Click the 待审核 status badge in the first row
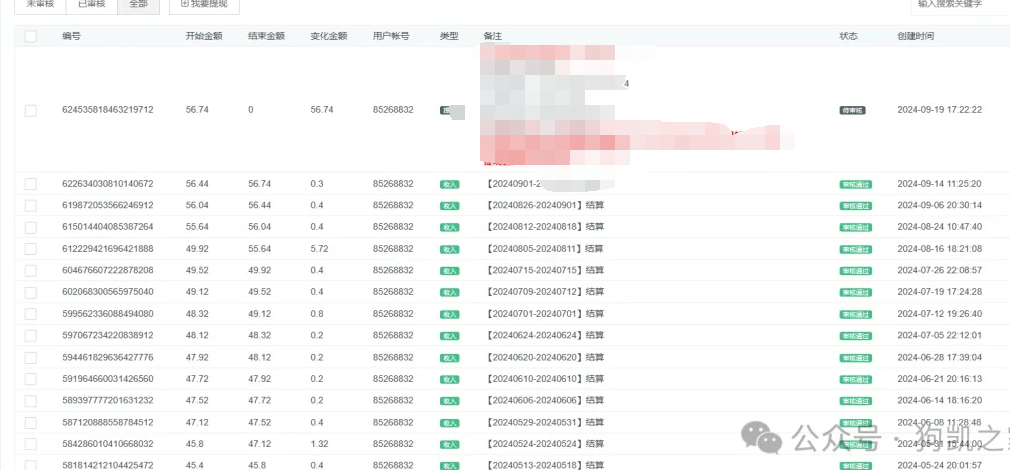 (x=852, y=110)
